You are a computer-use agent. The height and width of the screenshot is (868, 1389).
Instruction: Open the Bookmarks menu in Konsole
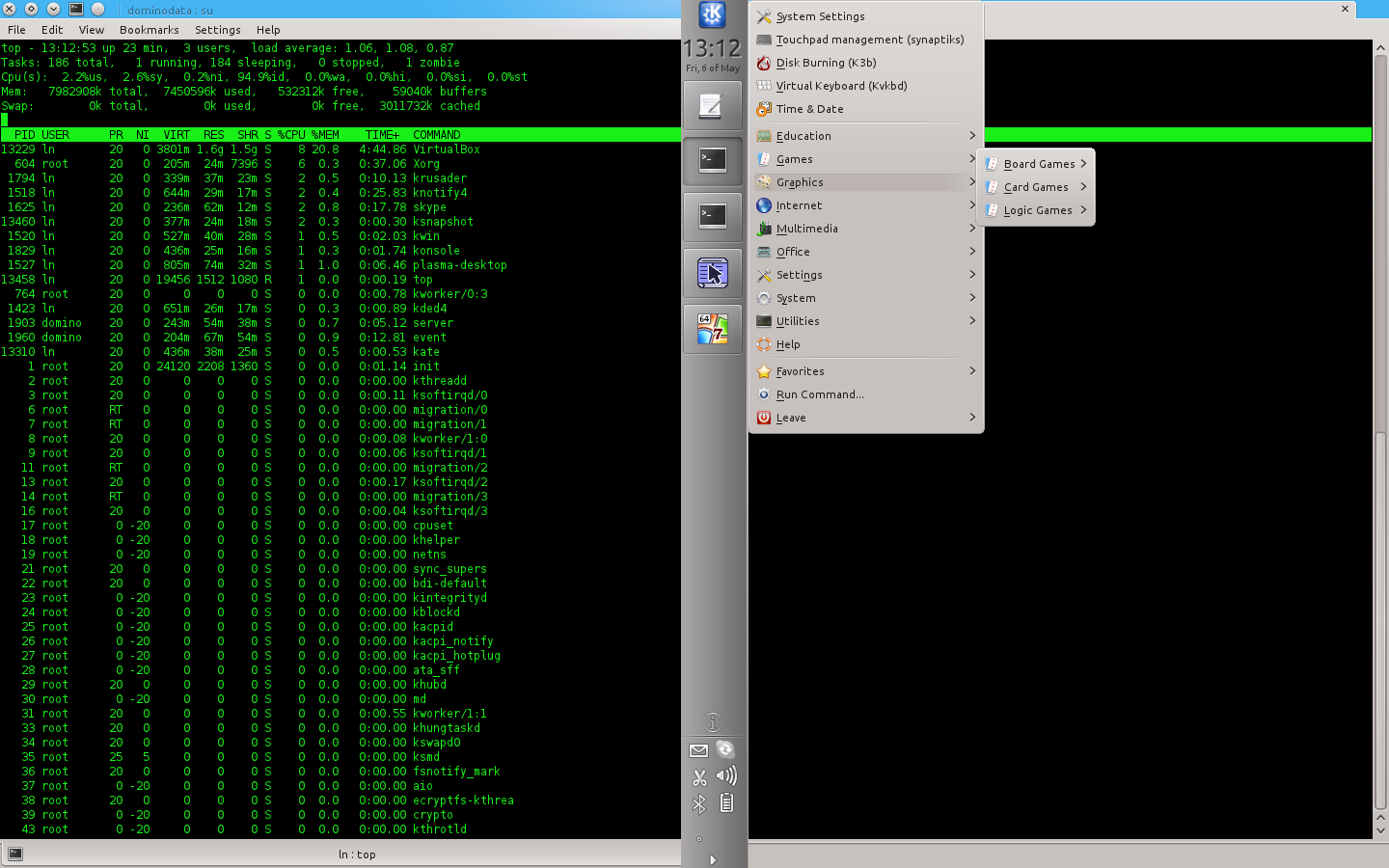149,30
